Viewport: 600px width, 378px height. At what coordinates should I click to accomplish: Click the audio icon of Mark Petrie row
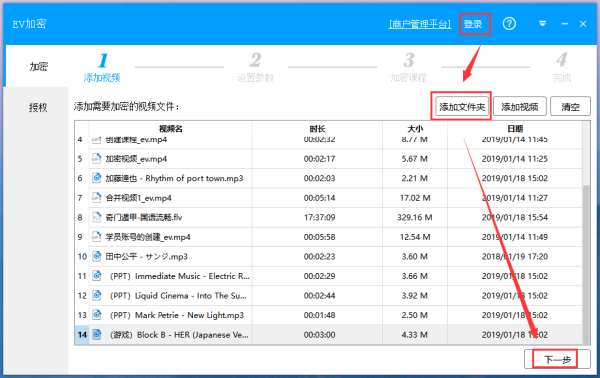point(97,314)
